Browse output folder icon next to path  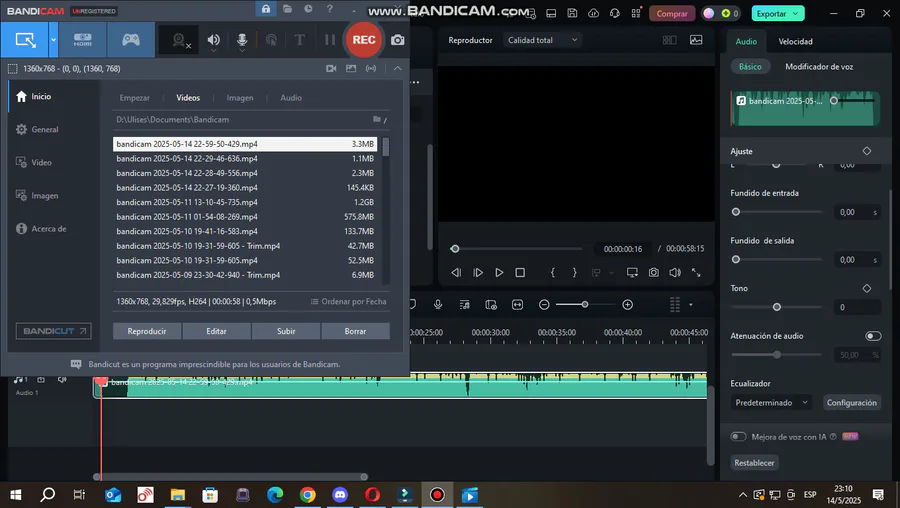(x=379, y=119)
